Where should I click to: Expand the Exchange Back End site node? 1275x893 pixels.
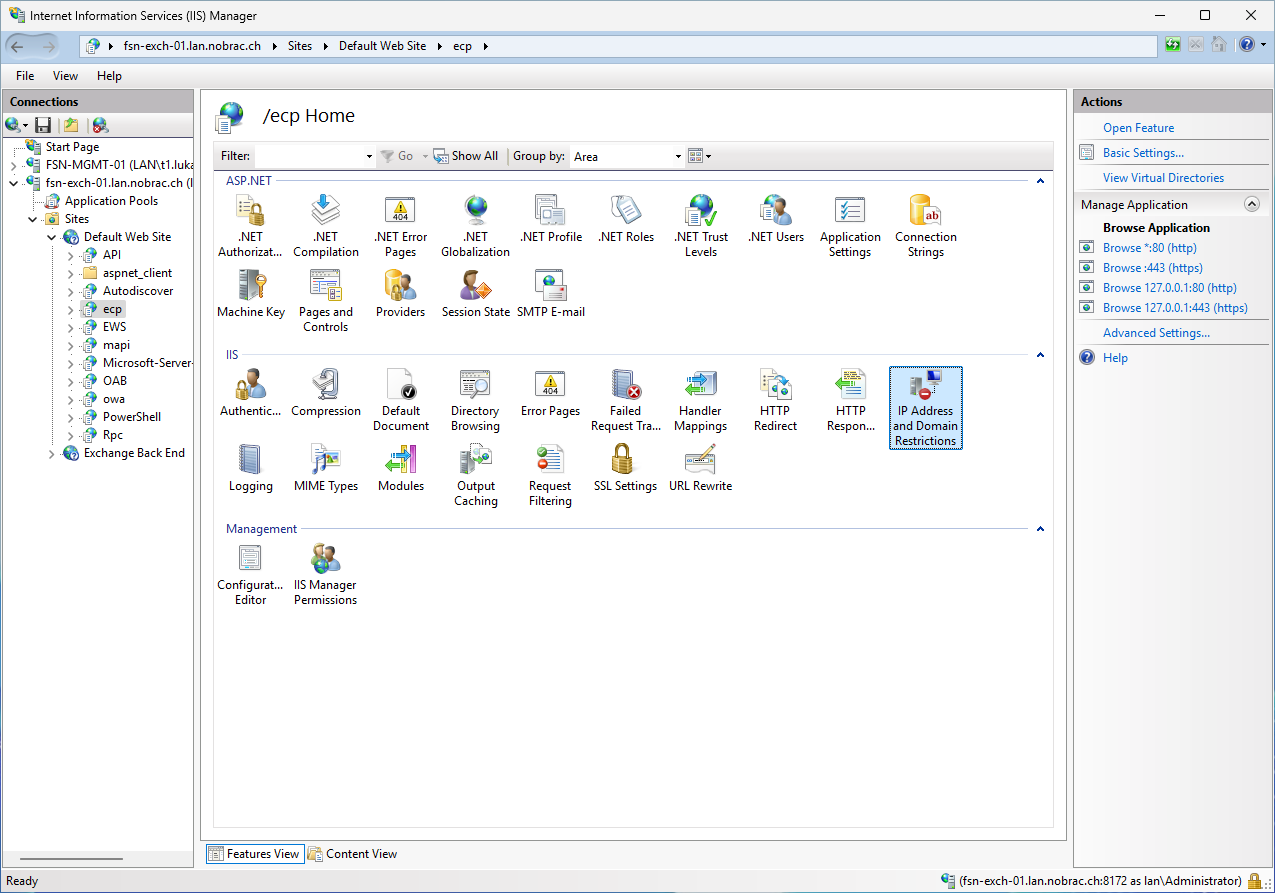[x=52, y=453]
